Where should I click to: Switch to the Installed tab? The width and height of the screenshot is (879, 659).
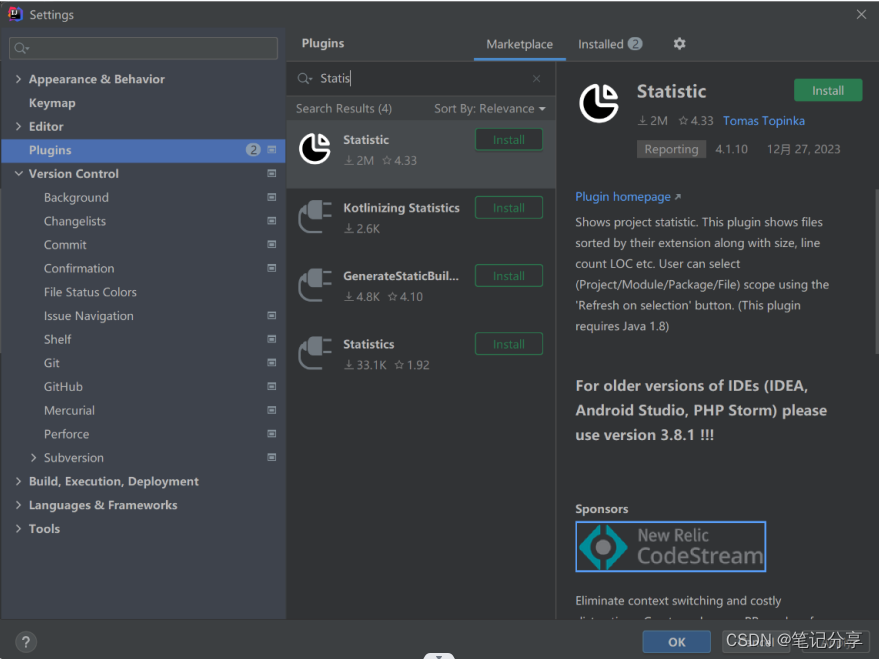coord(610,44)
